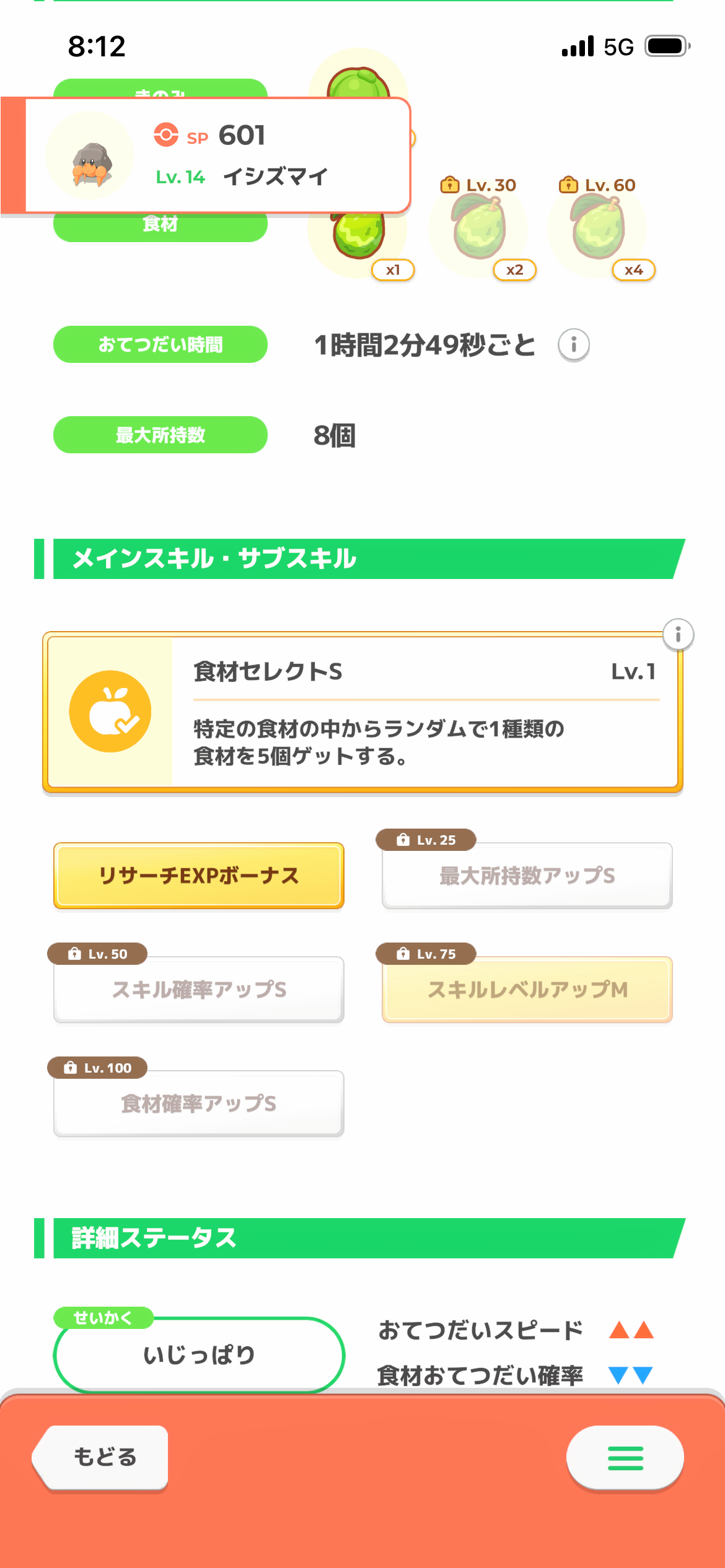
Task: Select locked 最大所持数アップS sub skill
Action: pos(527,876)
